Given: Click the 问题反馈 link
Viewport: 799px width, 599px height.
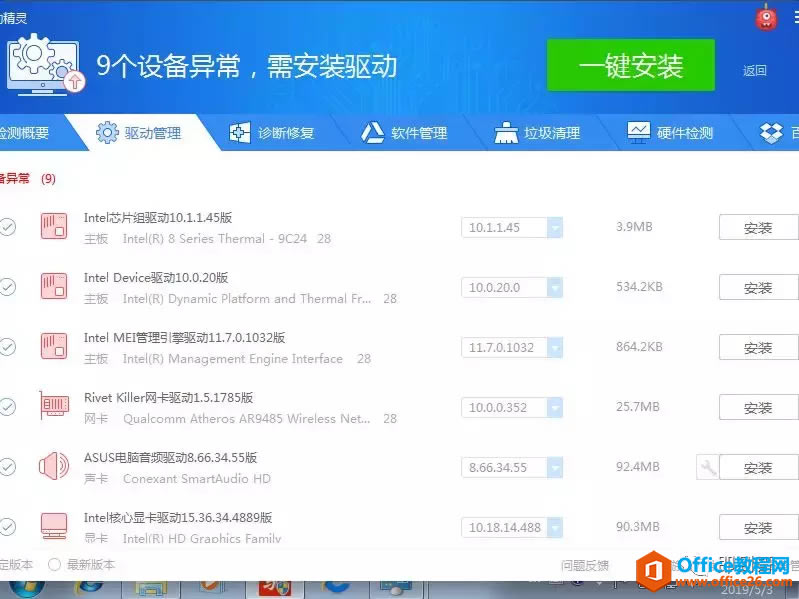Looking at the screenshot, I should (x=585, y=565).
